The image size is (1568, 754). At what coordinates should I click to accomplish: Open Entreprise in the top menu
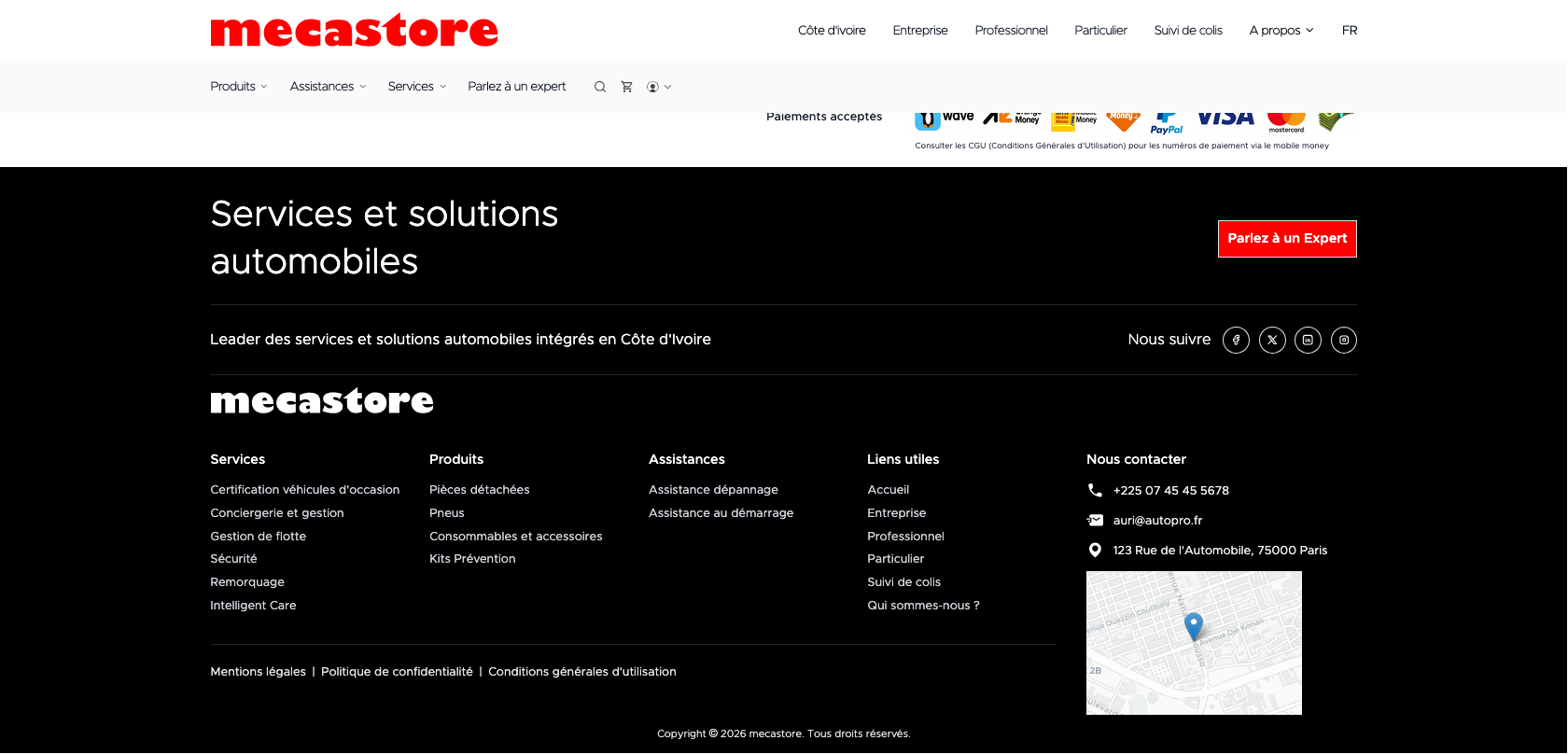[920, 31]
